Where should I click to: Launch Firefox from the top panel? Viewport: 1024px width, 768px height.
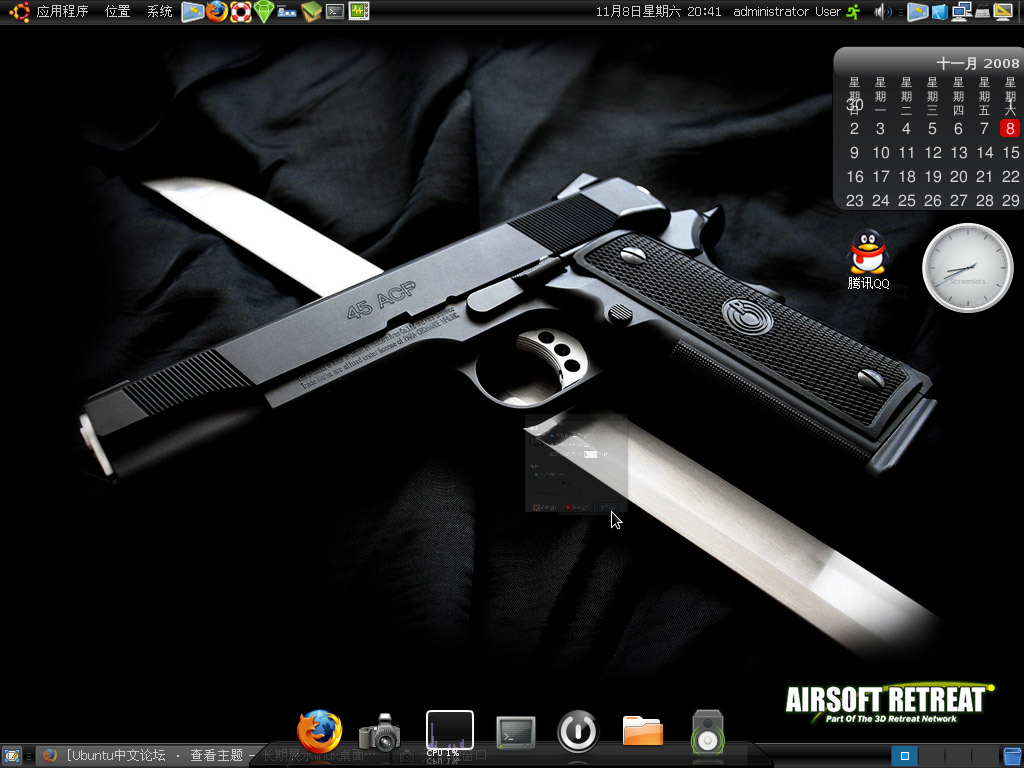217,11
